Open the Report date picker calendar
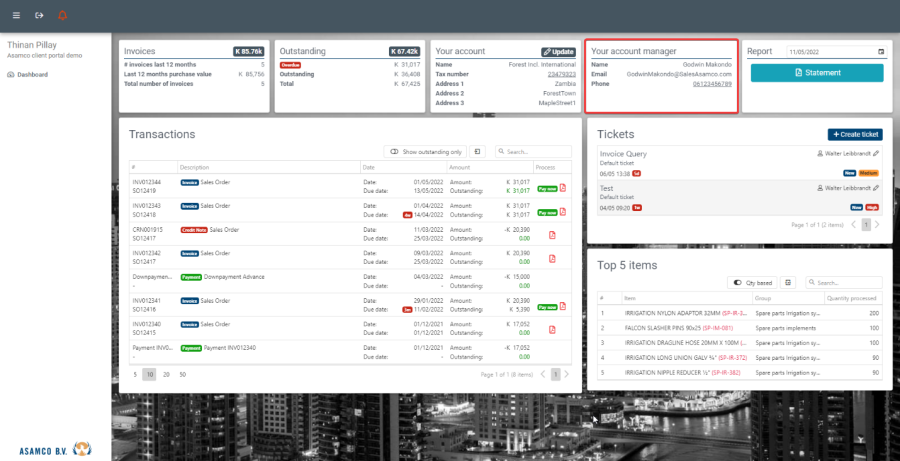 880,51
